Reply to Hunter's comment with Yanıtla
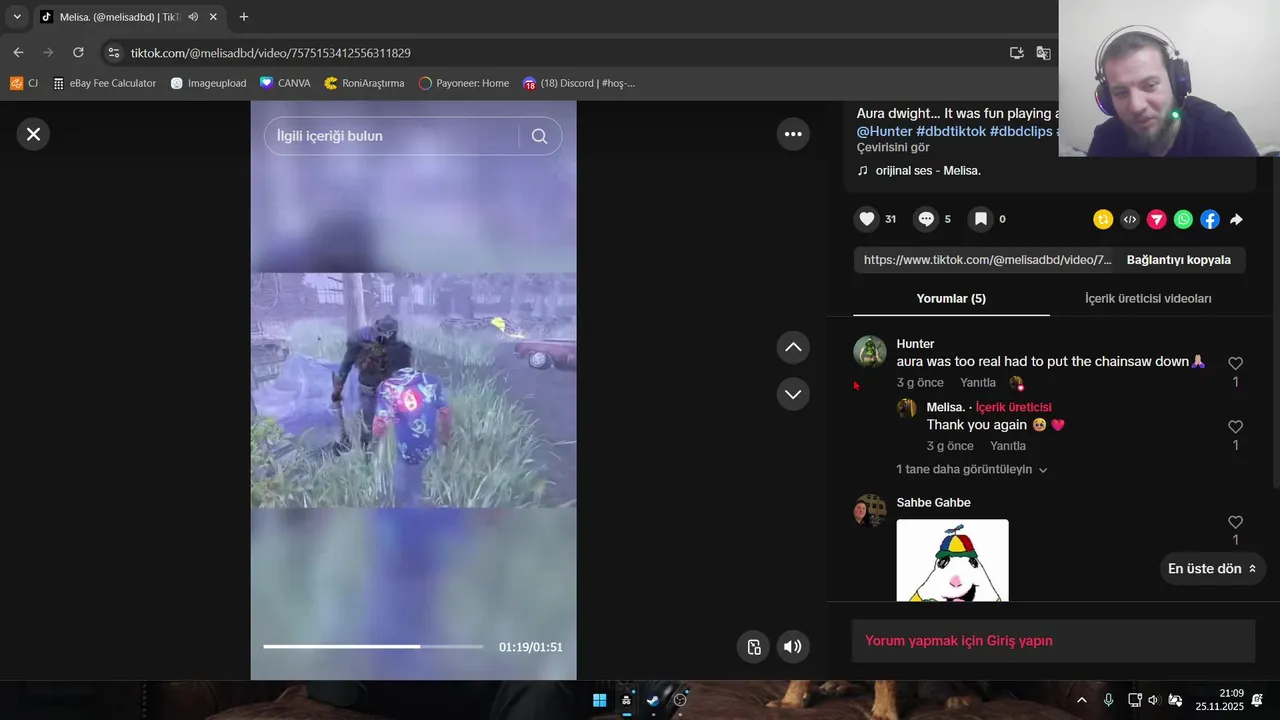 tap(978, 383)
